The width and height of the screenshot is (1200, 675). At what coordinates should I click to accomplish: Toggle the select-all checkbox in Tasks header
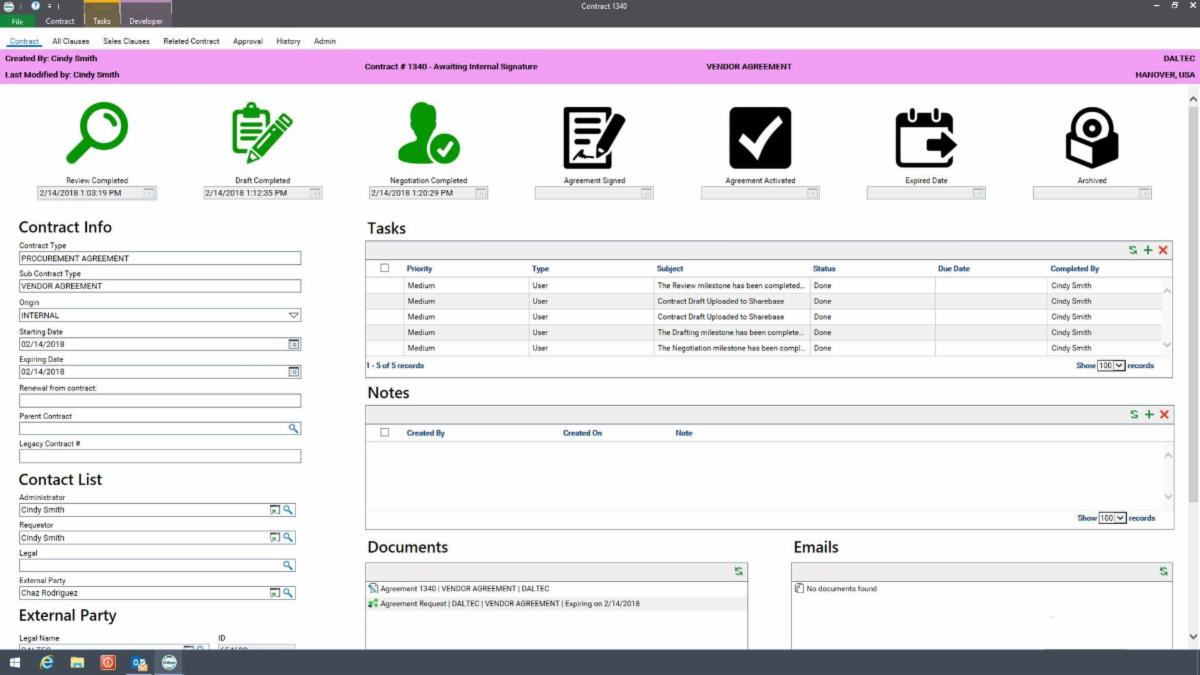[x=385, y=268]
